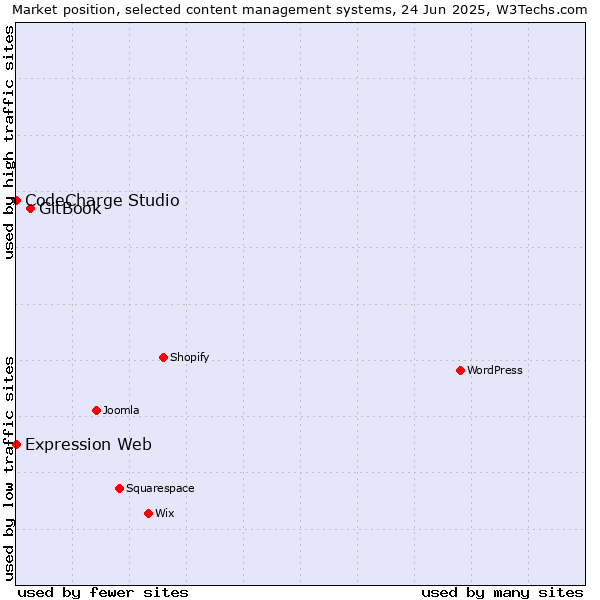Screen dimensions: 600x600
Task: Click the GitBook red data point
Action: pyautogui.click(x=31, y=209)
